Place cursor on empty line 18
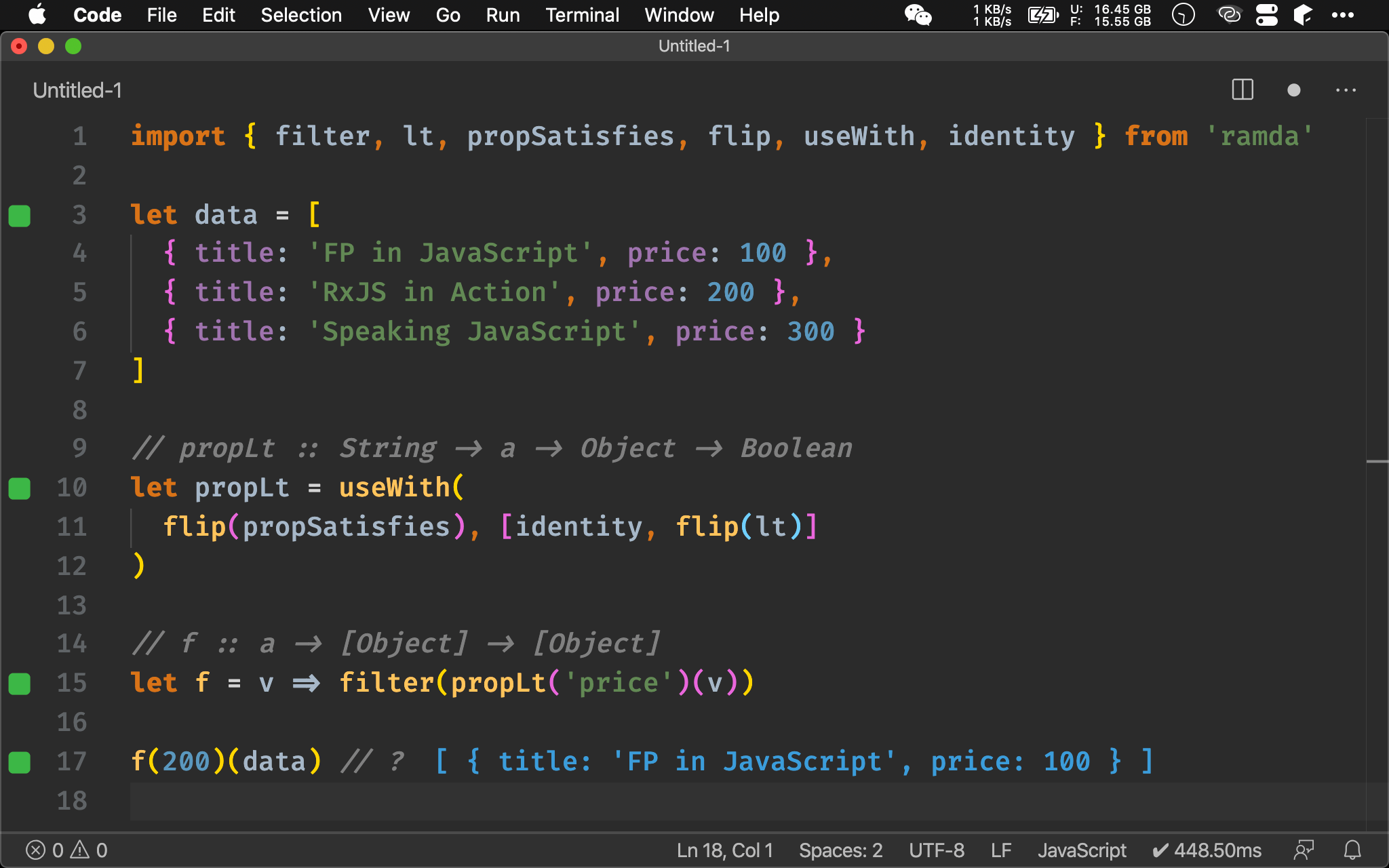Screen dimensions: 1389x868 click(746, 801)
